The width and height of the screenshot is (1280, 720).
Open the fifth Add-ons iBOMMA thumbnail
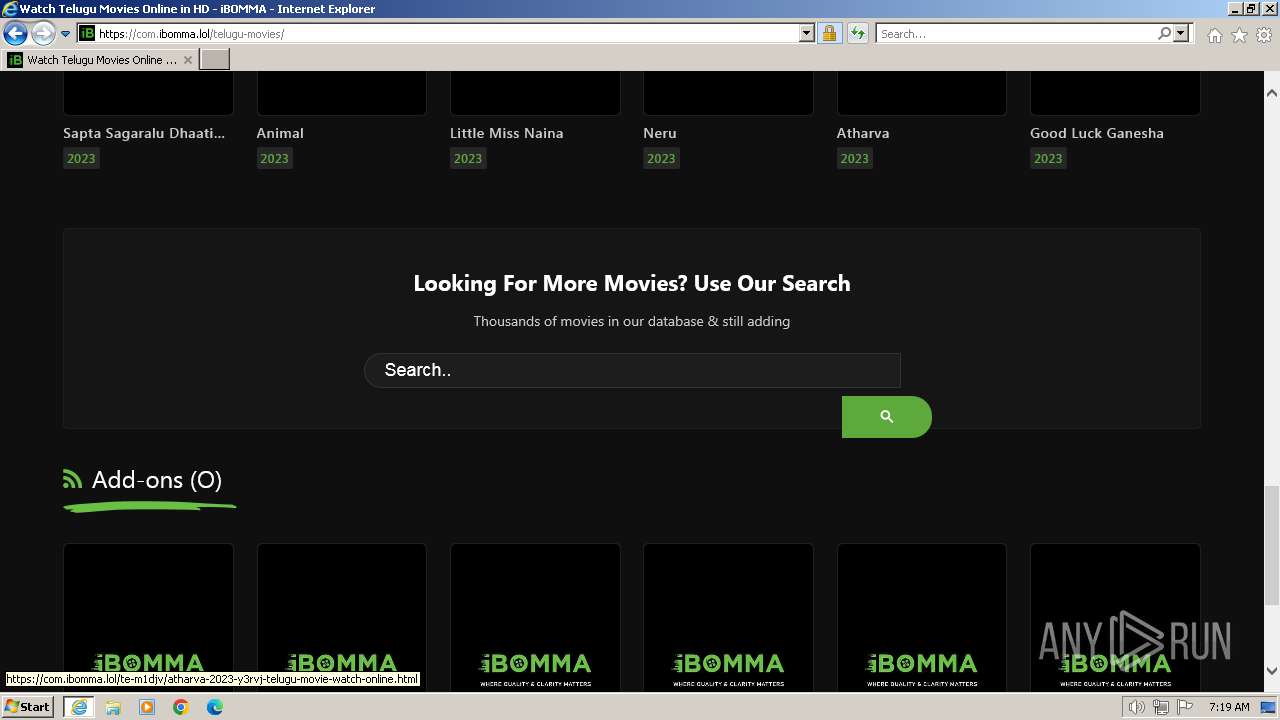[922, 617]
